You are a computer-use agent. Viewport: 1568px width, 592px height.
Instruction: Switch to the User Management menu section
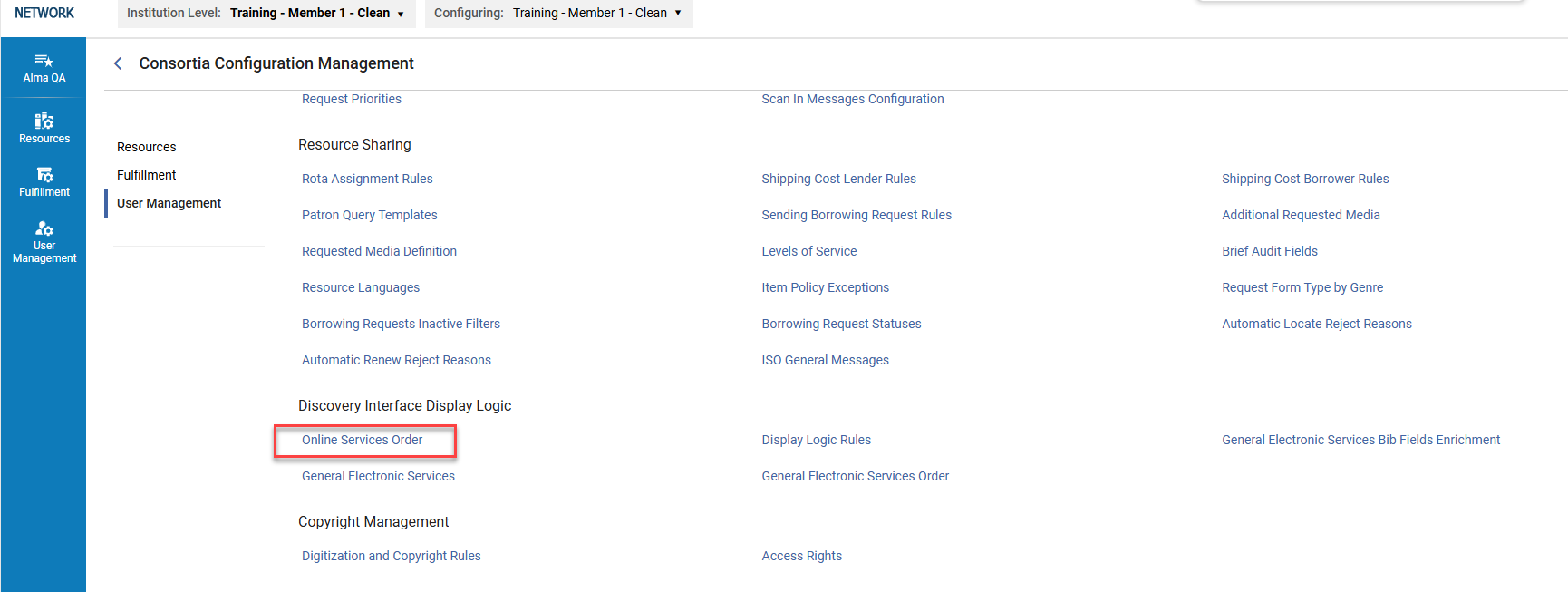click(x=169, y=203)
